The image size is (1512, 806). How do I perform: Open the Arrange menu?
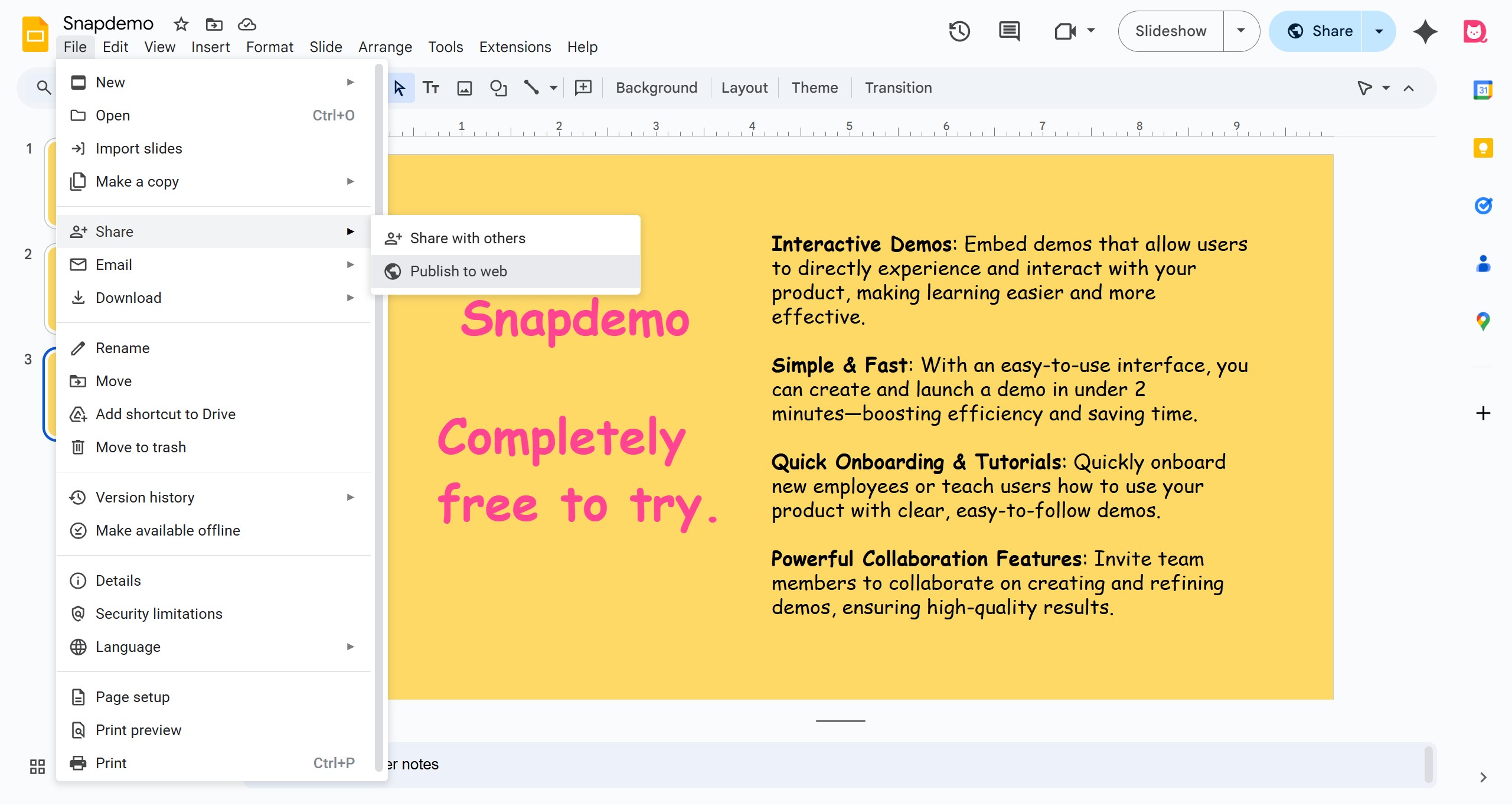point(385,47)
